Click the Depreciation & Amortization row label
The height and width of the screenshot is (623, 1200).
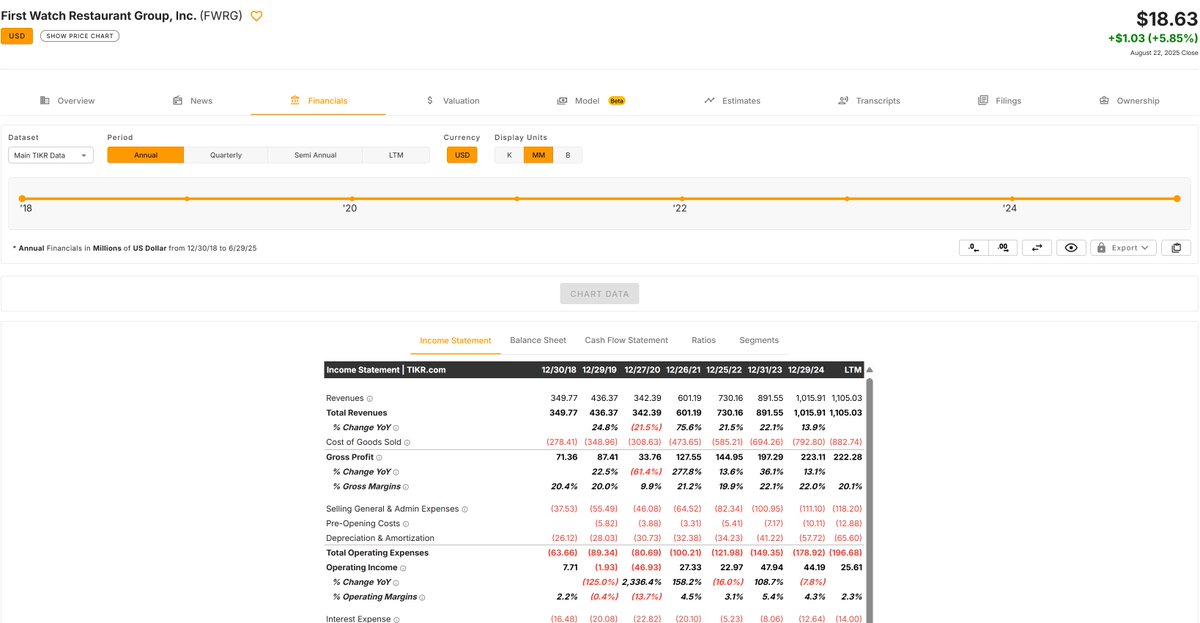click(380, 538)
